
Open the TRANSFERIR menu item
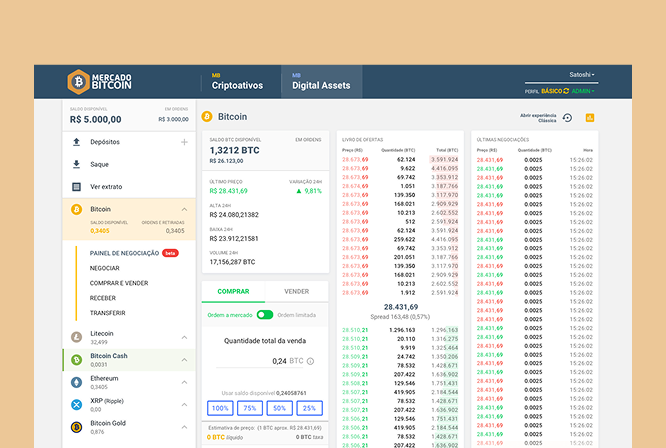click(x=107, y=313)
